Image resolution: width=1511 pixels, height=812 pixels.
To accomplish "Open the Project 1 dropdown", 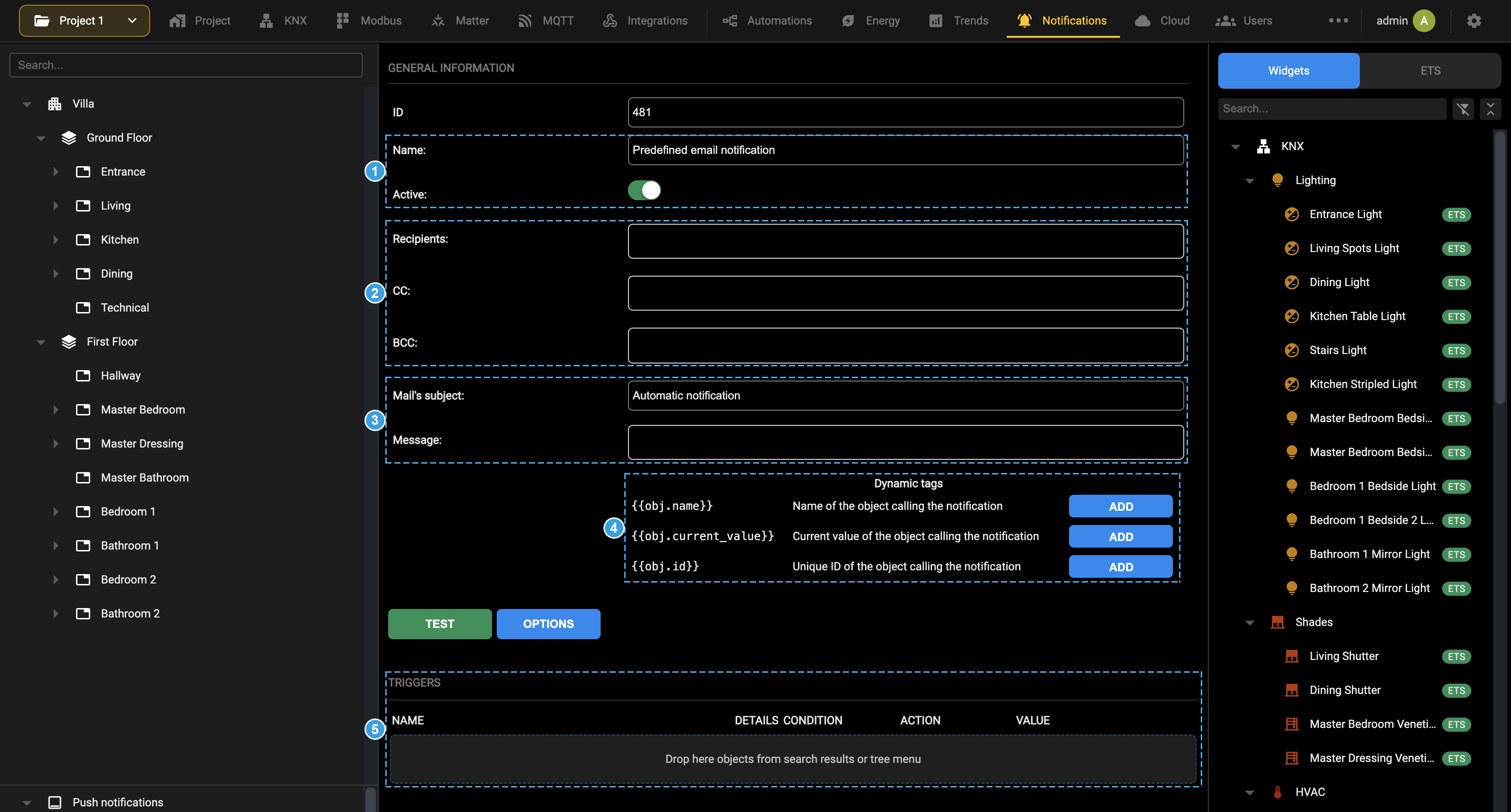I will click(85, 20).
